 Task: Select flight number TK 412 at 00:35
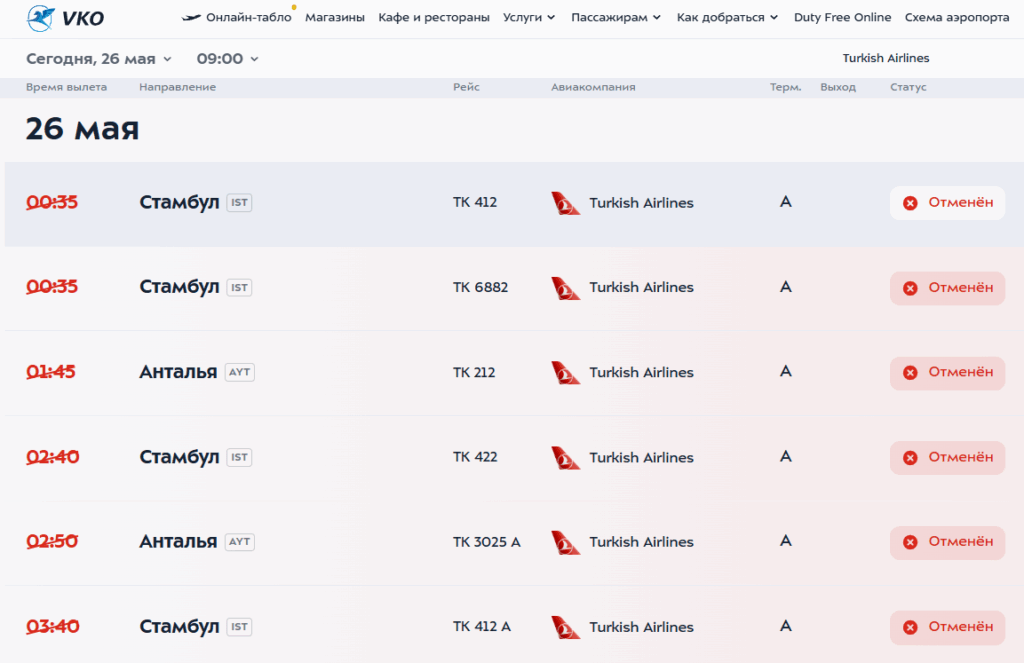475,202
